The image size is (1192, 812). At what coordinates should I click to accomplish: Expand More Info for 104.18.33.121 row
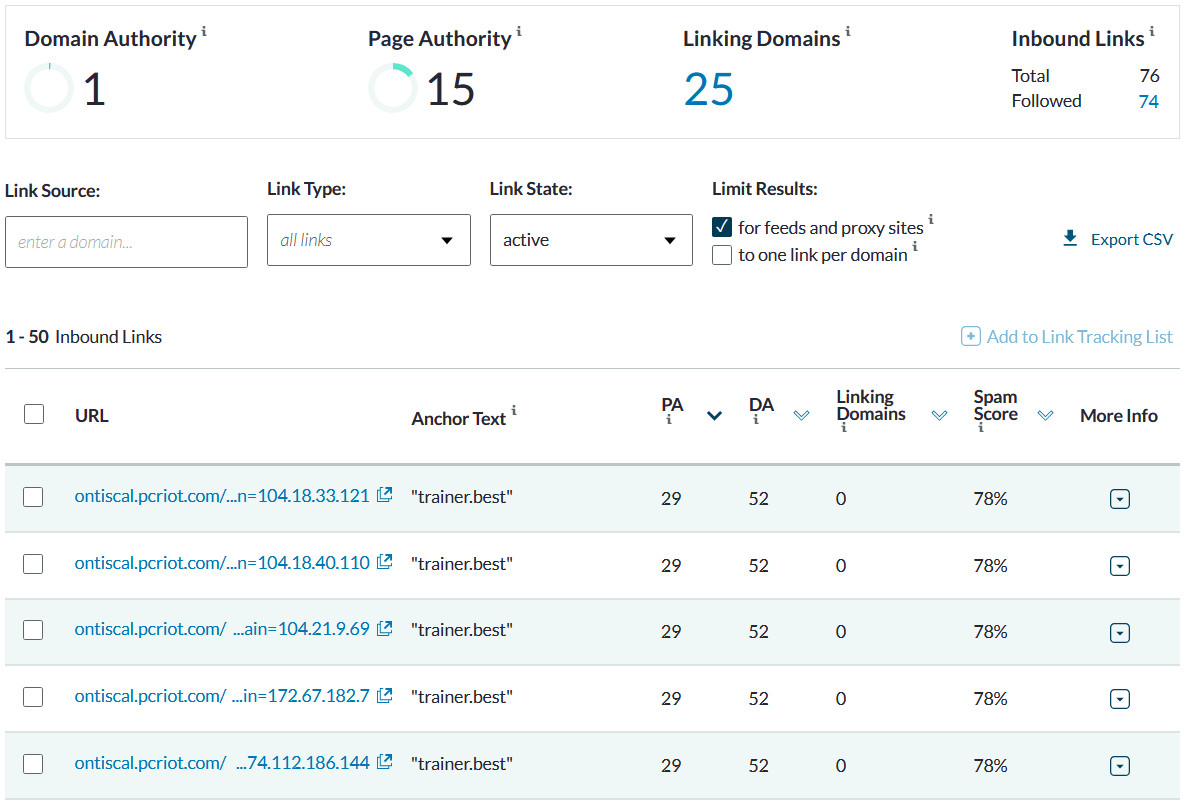pos(1120,499)
